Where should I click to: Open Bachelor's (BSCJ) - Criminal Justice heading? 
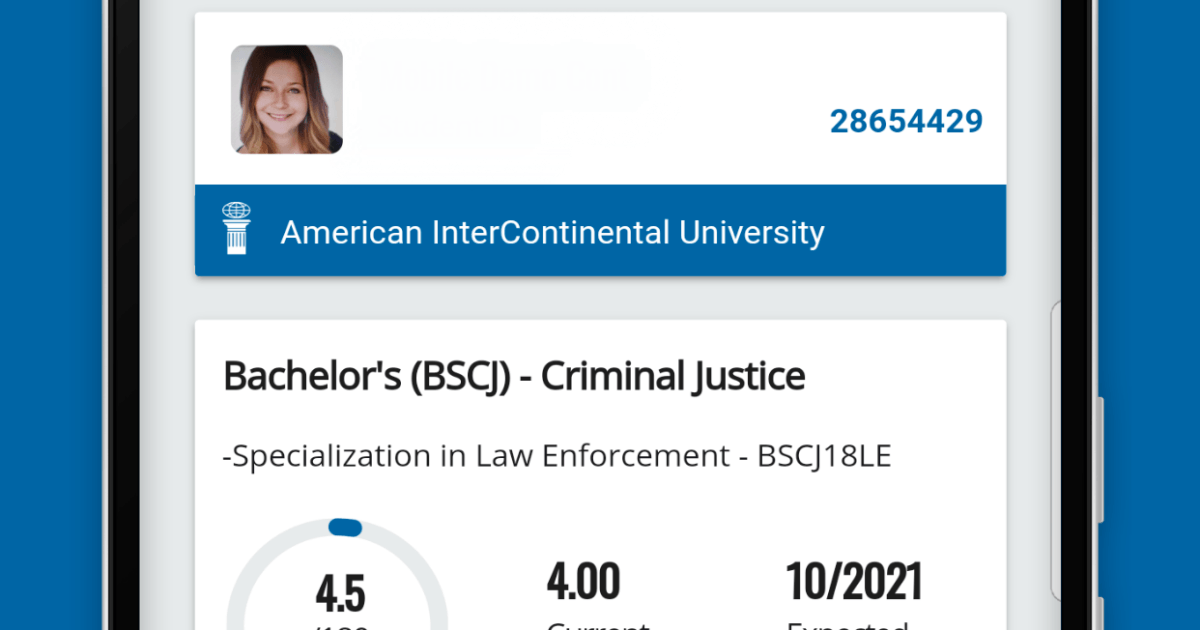point(514,377)
